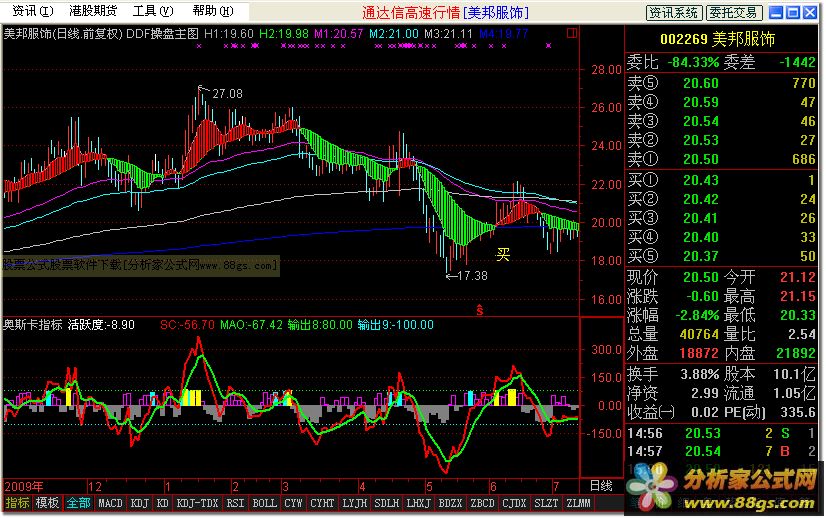Image resolution: width=826 pixels, height=518 pixels.
Task: Switch to the BOLL indicator
Action: tap(264, 503)
